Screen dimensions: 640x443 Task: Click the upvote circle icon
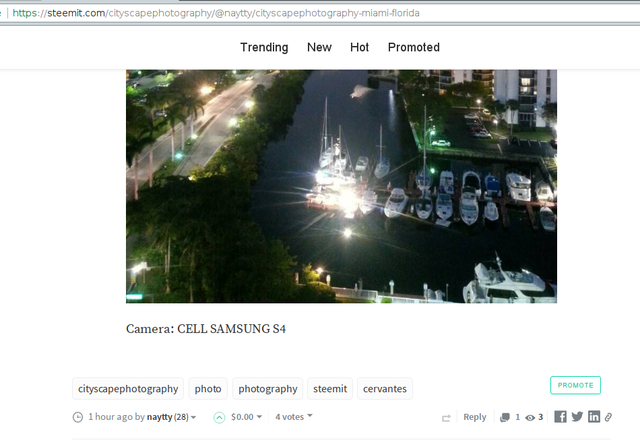(219, 417)
